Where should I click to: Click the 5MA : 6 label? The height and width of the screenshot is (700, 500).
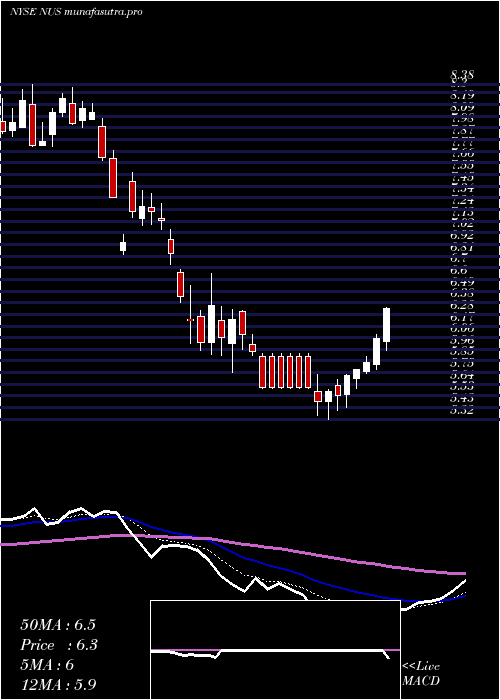pyautogui.click(x=47, y=665)
